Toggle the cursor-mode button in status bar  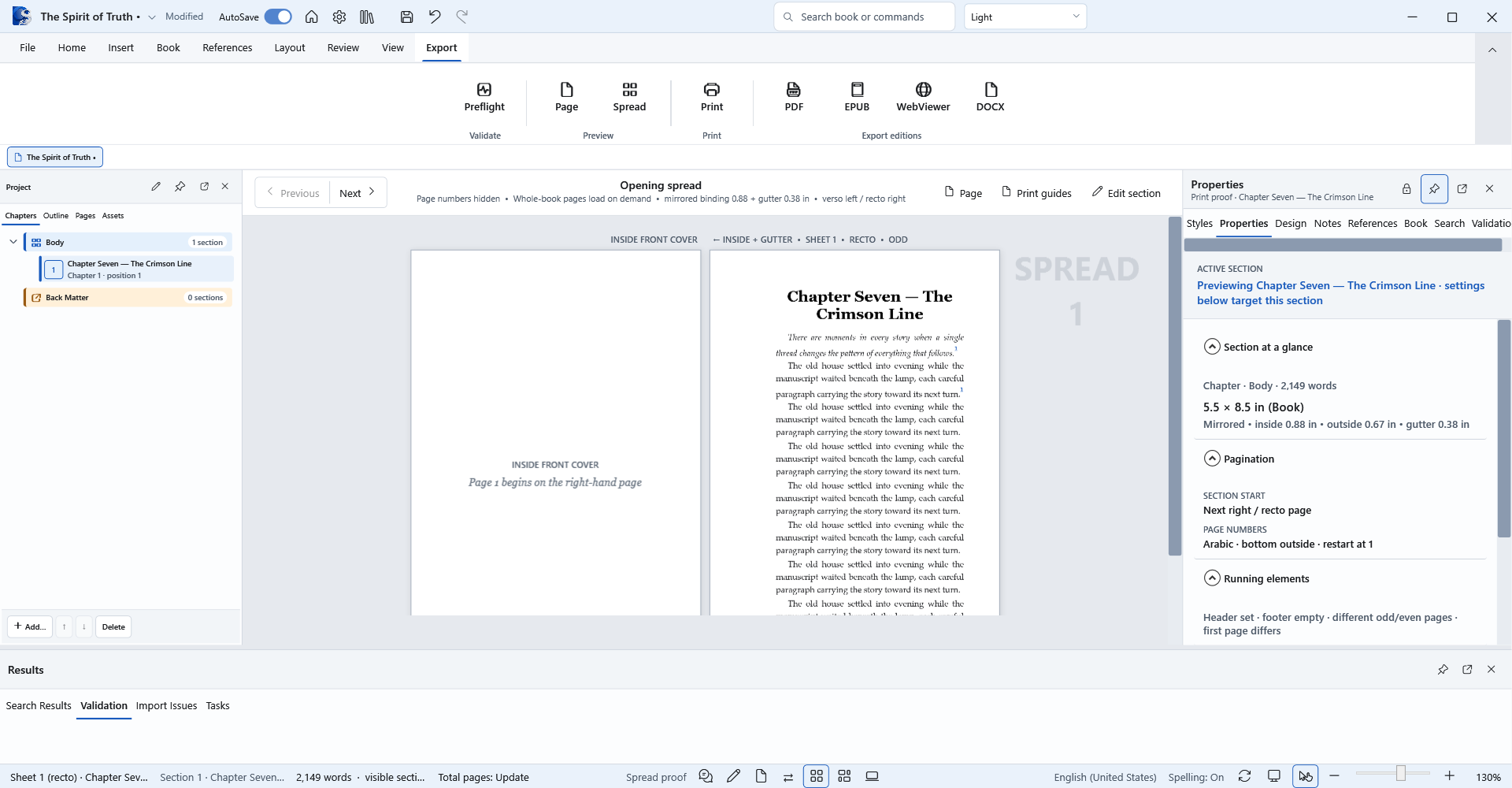(x=1306, y=776)
